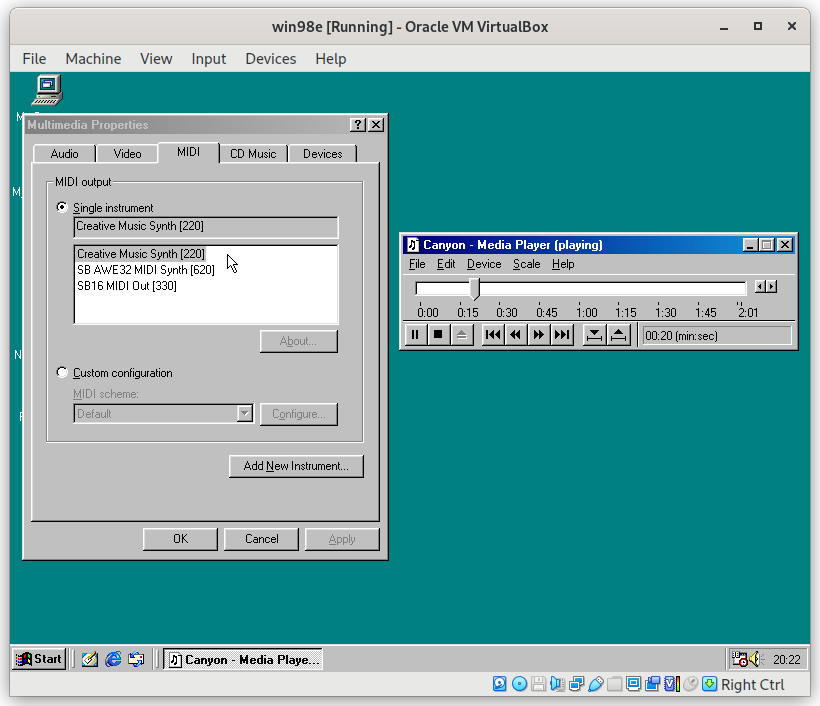The height and width of the screenshot is (706, 820).
Task: Choose SB16 MIDI Out [330] in the list
Action: click(127, 286)
